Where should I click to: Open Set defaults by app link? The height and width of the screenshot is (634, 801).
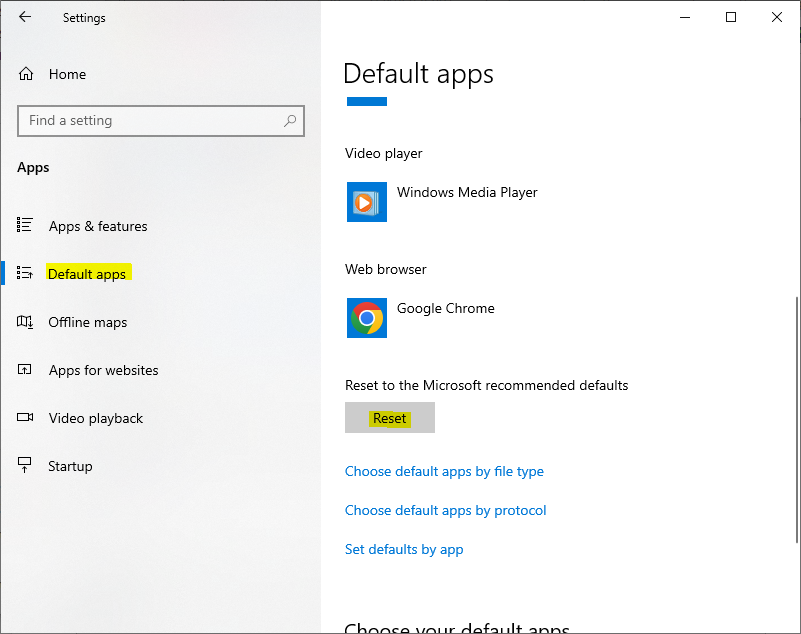point(404,549)
